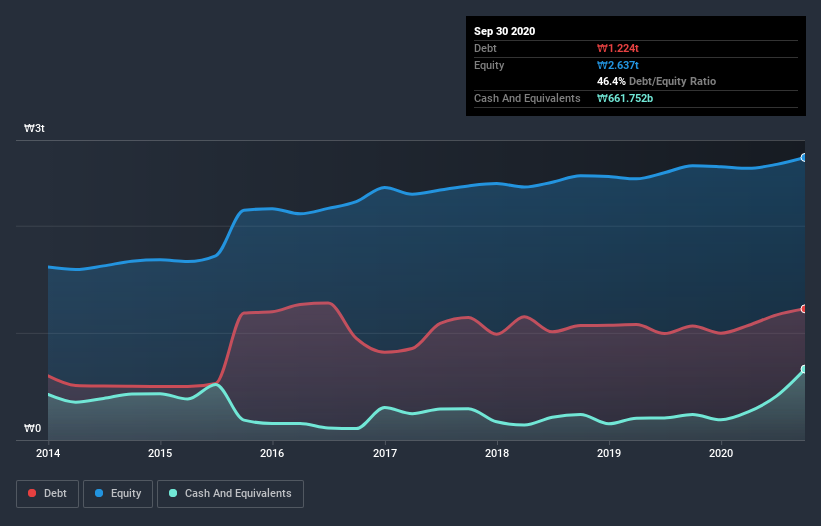This screenshot has width=821, height=526.
Task: Toggle Cash And Equivalents legend button
Action: click(230, 494)
